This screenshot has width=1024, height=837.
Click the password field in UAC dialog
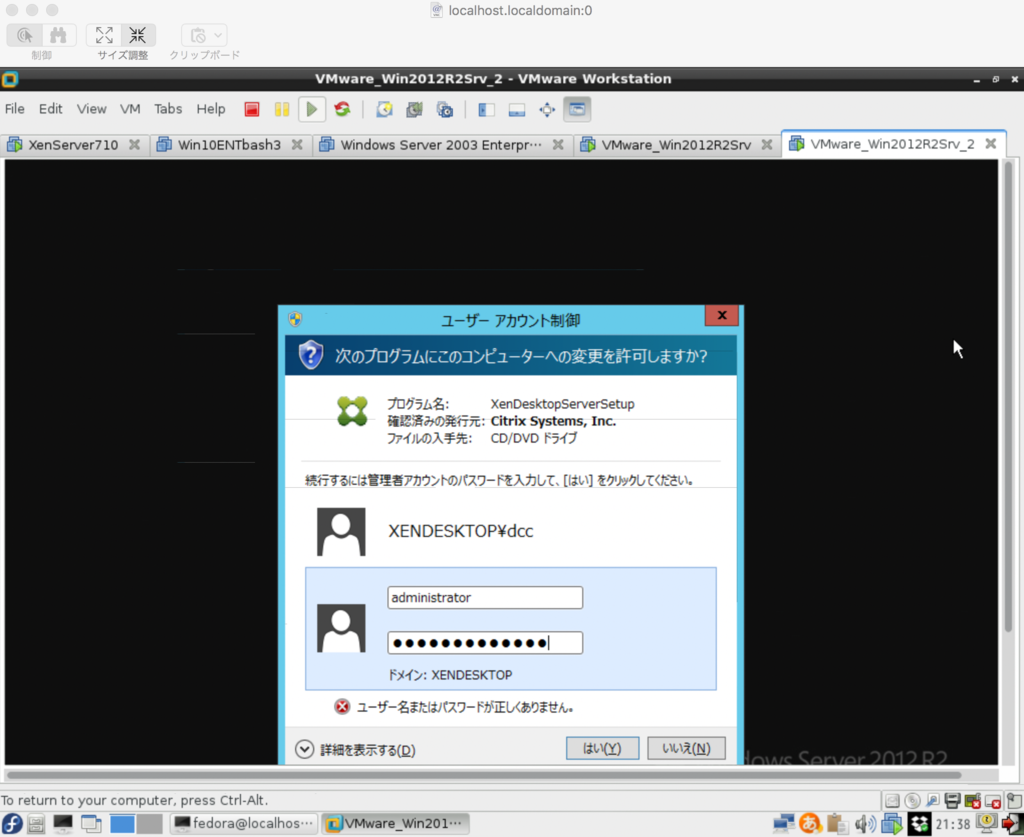pos(485,642)
